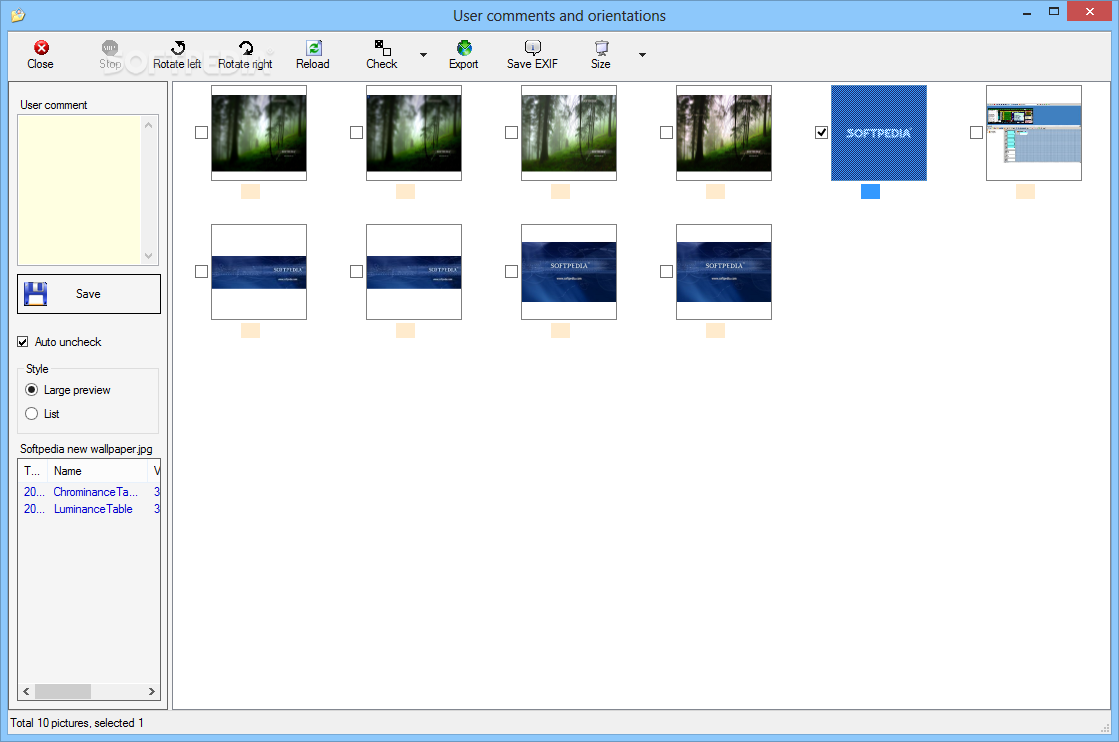Select the fourth forest picture thumbnail
The width and height of the screenshot is (1119, 742).
click(724, 133)
